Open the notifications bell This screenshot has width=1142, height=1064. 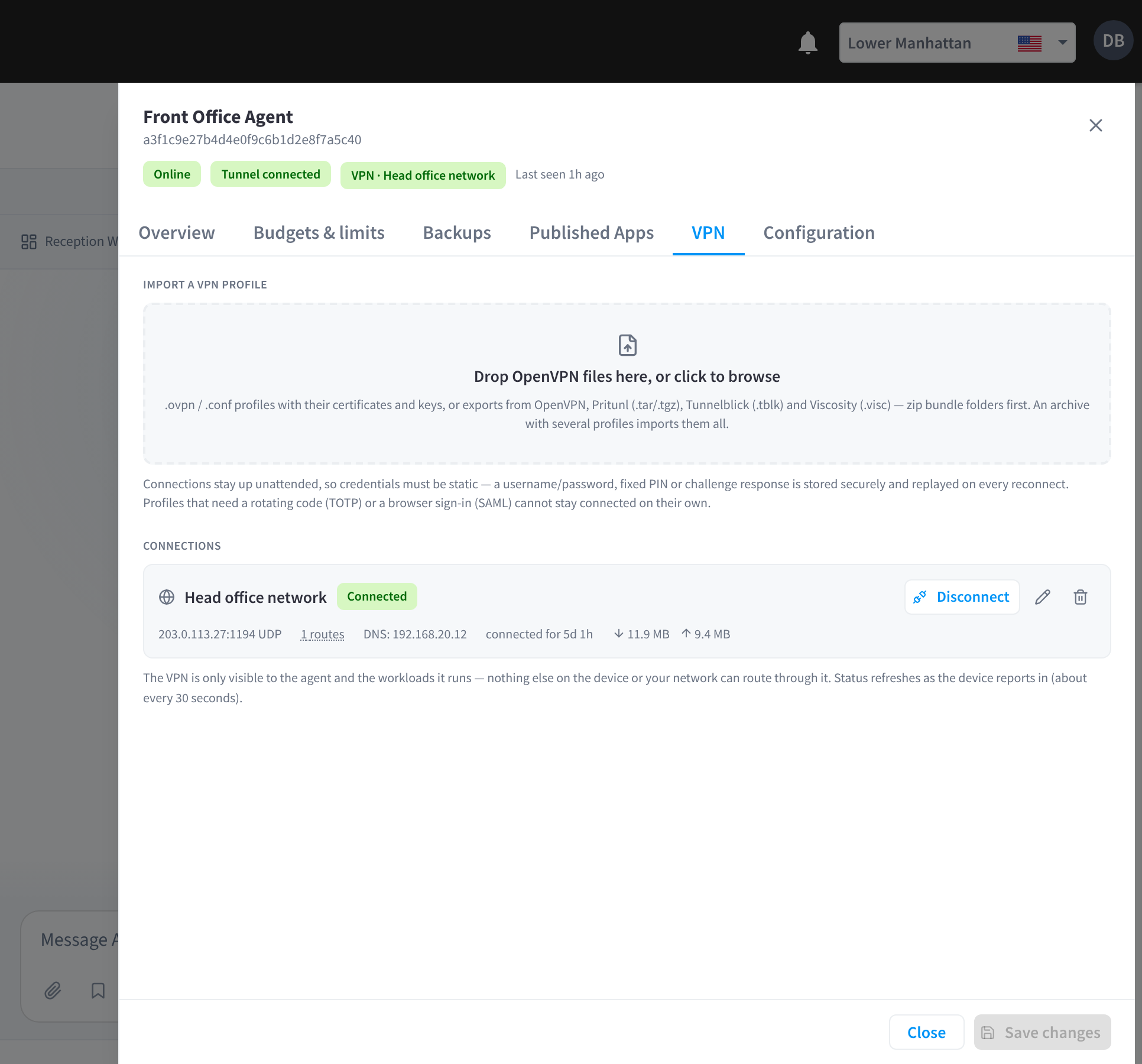(807, 43)
